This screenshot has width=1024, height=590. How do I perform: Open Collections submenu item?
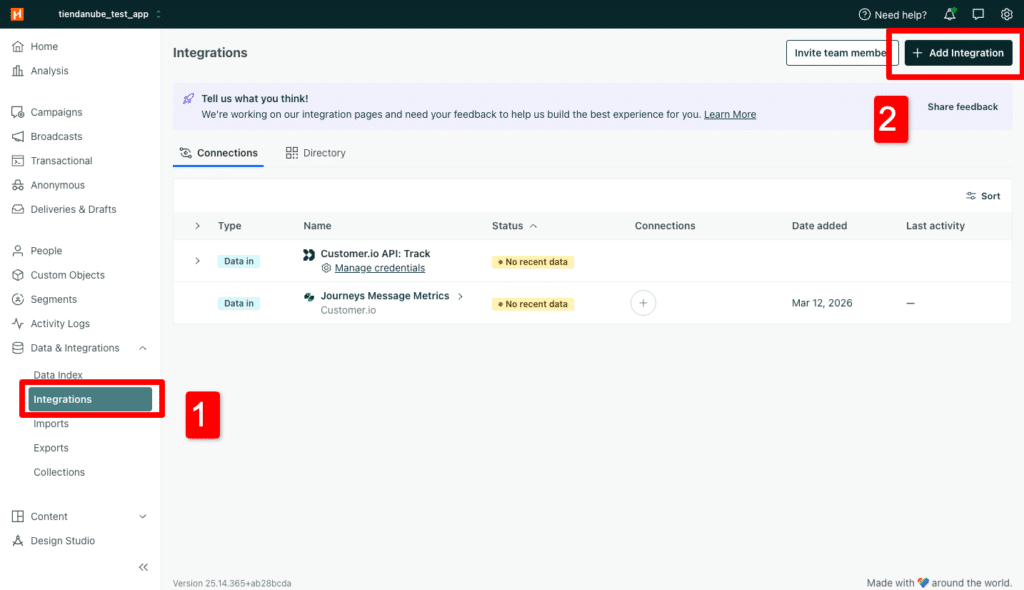[x=59, y=472]
